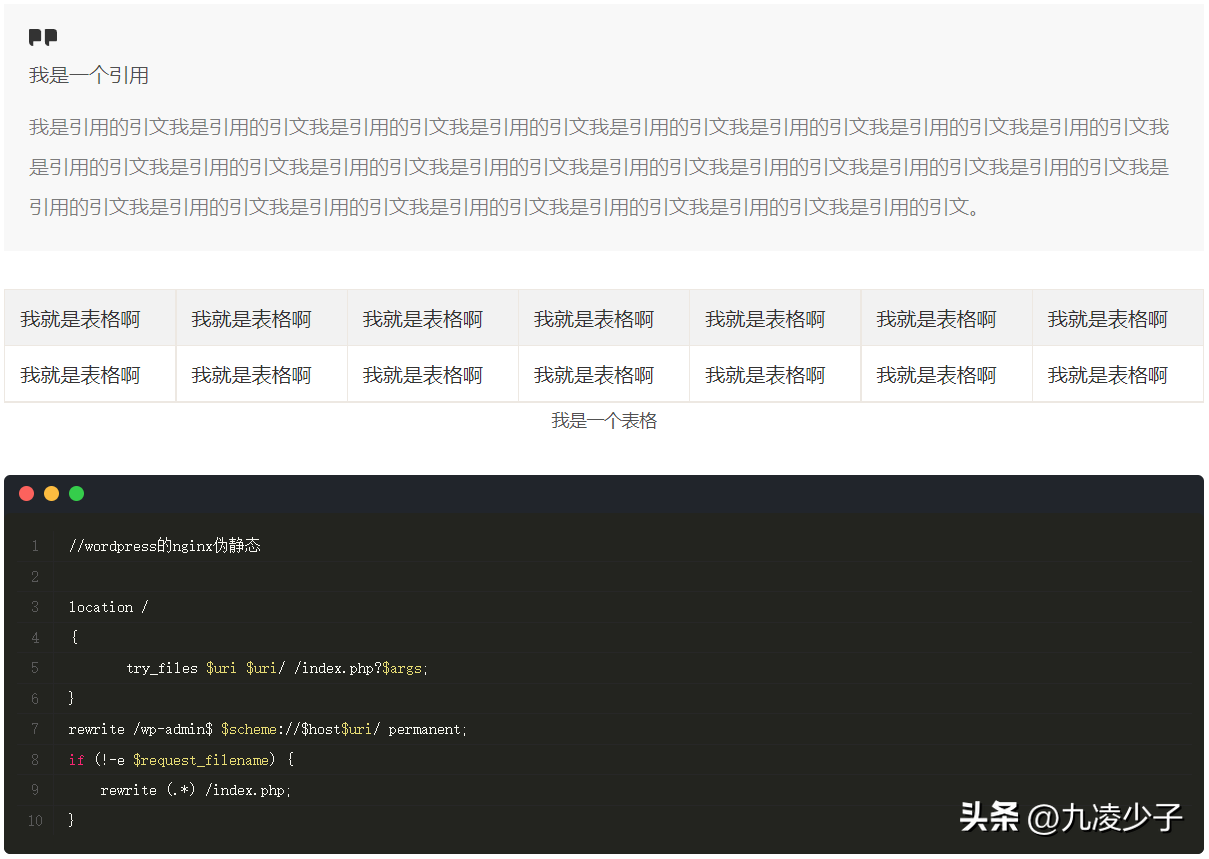The width and height of the screenshot is (1209, 859).
Task: Click the long quoted paragraph text
Action: (598, 167)
